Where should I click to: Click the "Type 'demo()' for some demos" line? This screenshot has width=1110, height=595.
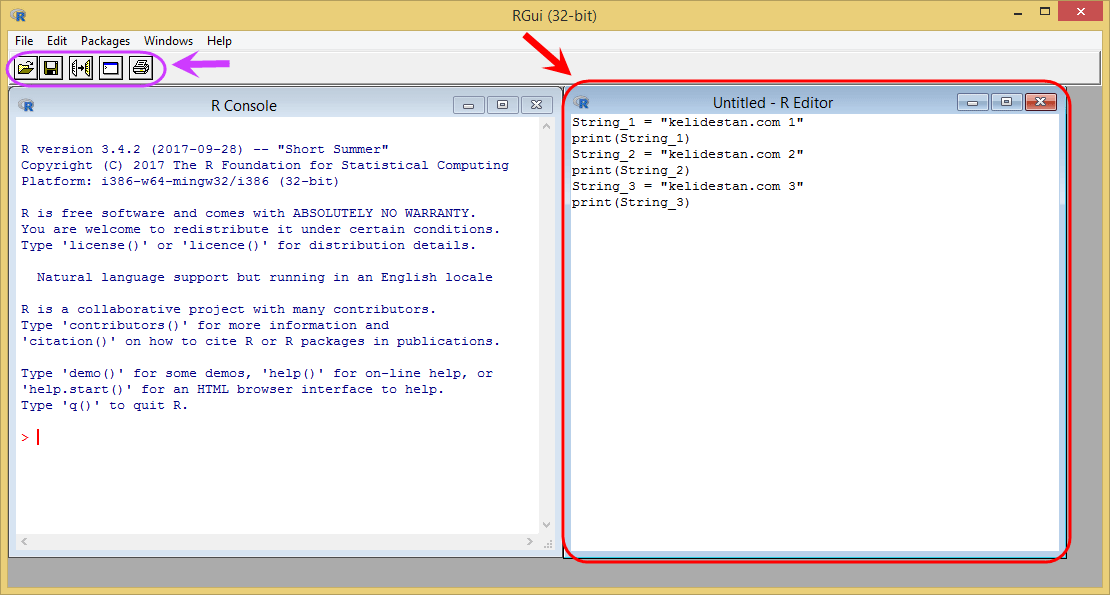tap(256, 374)
